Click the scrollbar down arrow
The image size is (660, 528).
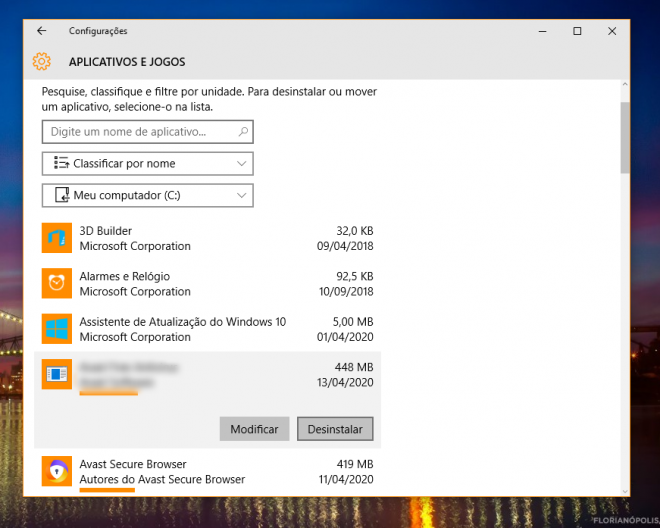coord(625,491)
